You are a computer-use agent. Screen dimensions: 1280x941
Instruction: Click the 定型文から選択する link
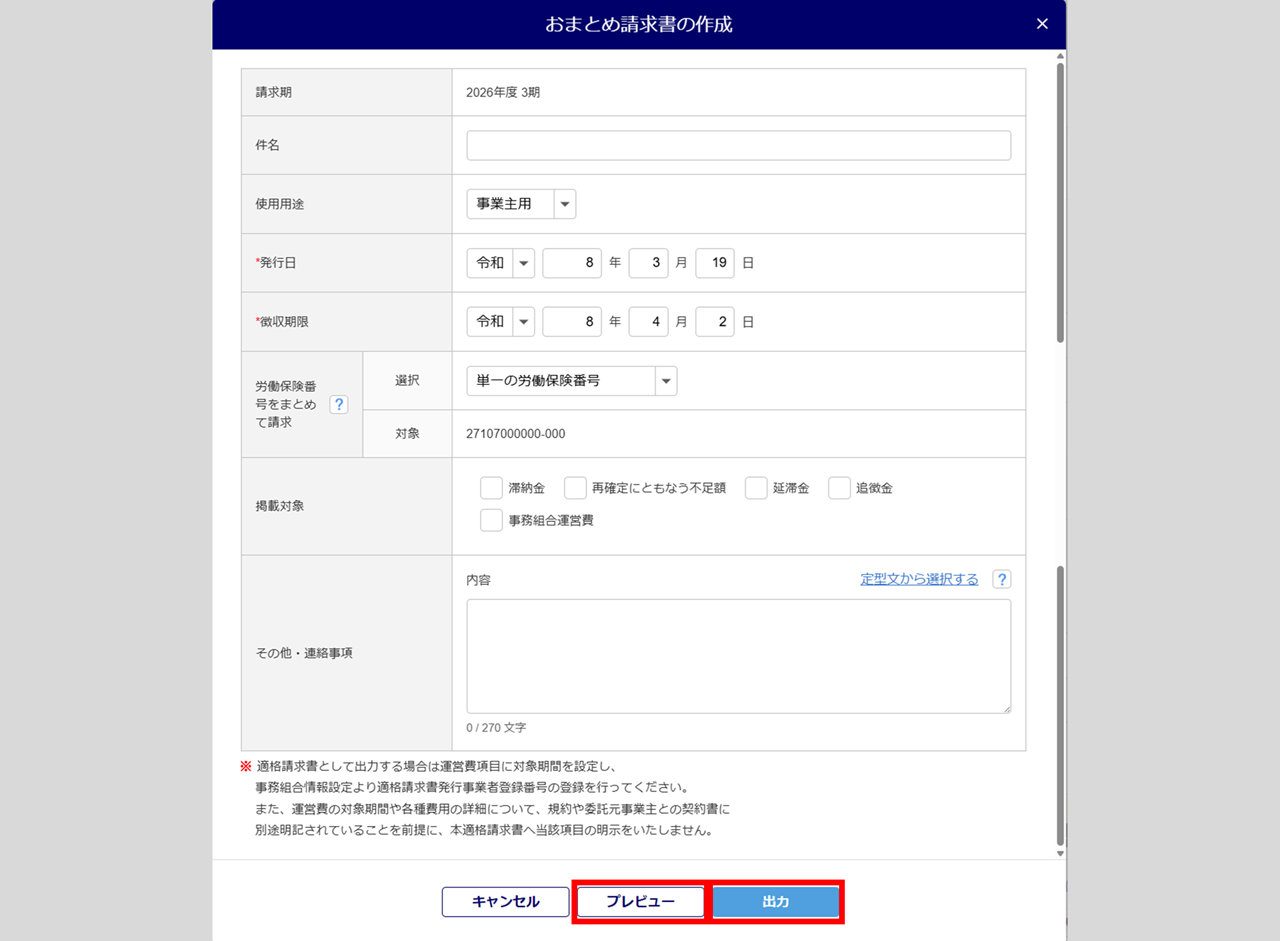click(x=919, y=579)
